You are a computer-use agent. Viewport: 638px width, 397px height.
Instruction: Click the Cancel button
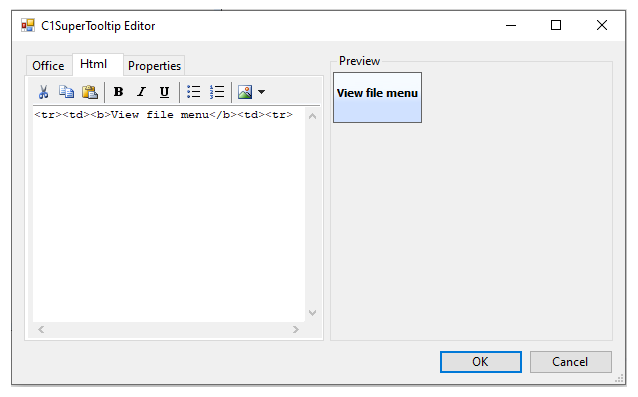pos(570,362)
